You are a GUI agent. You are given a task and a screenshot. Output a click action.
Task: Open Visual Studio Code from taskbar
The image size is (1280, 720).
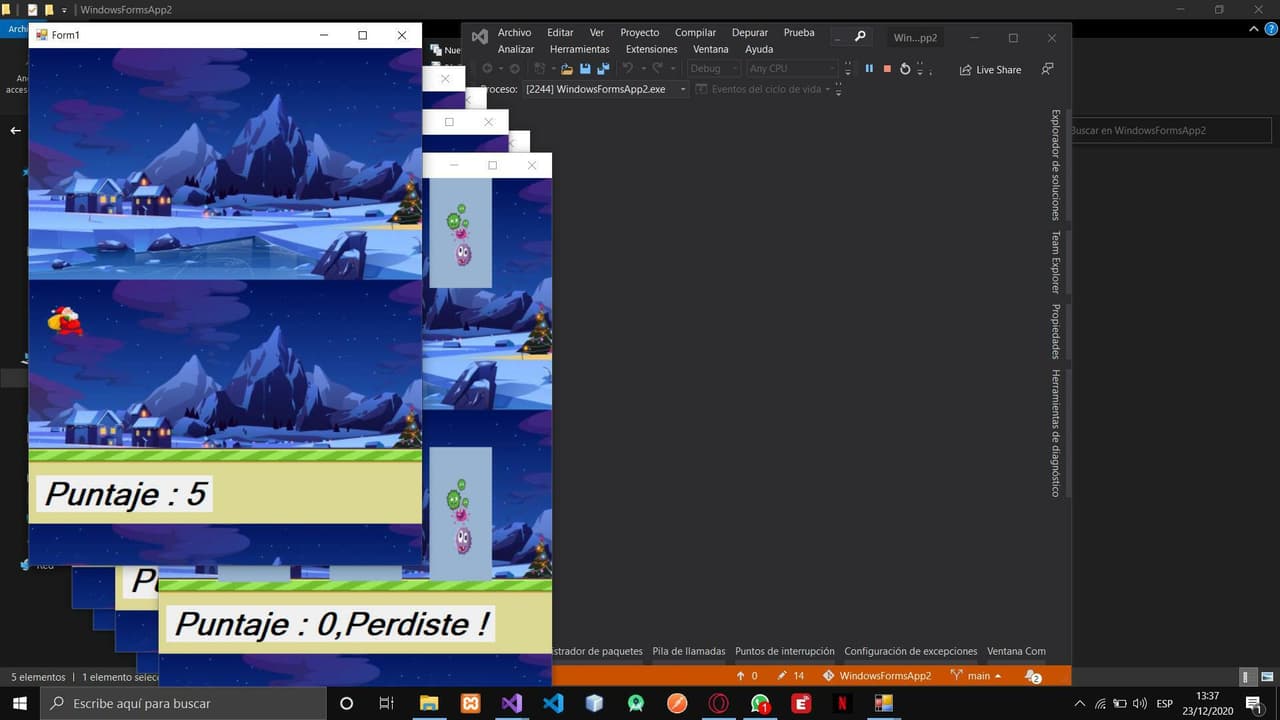[553, 703]
